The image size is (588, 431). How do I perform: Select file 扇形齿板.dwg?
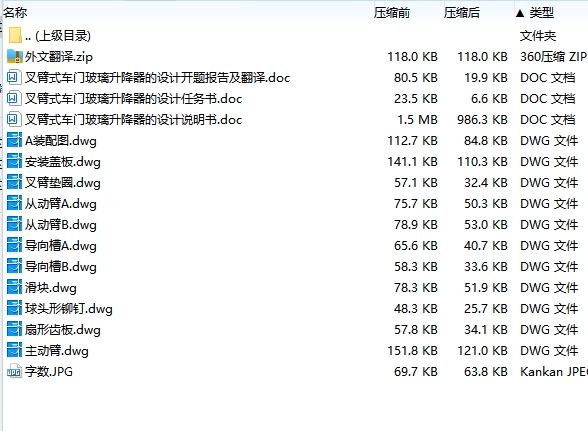(63, 330)
